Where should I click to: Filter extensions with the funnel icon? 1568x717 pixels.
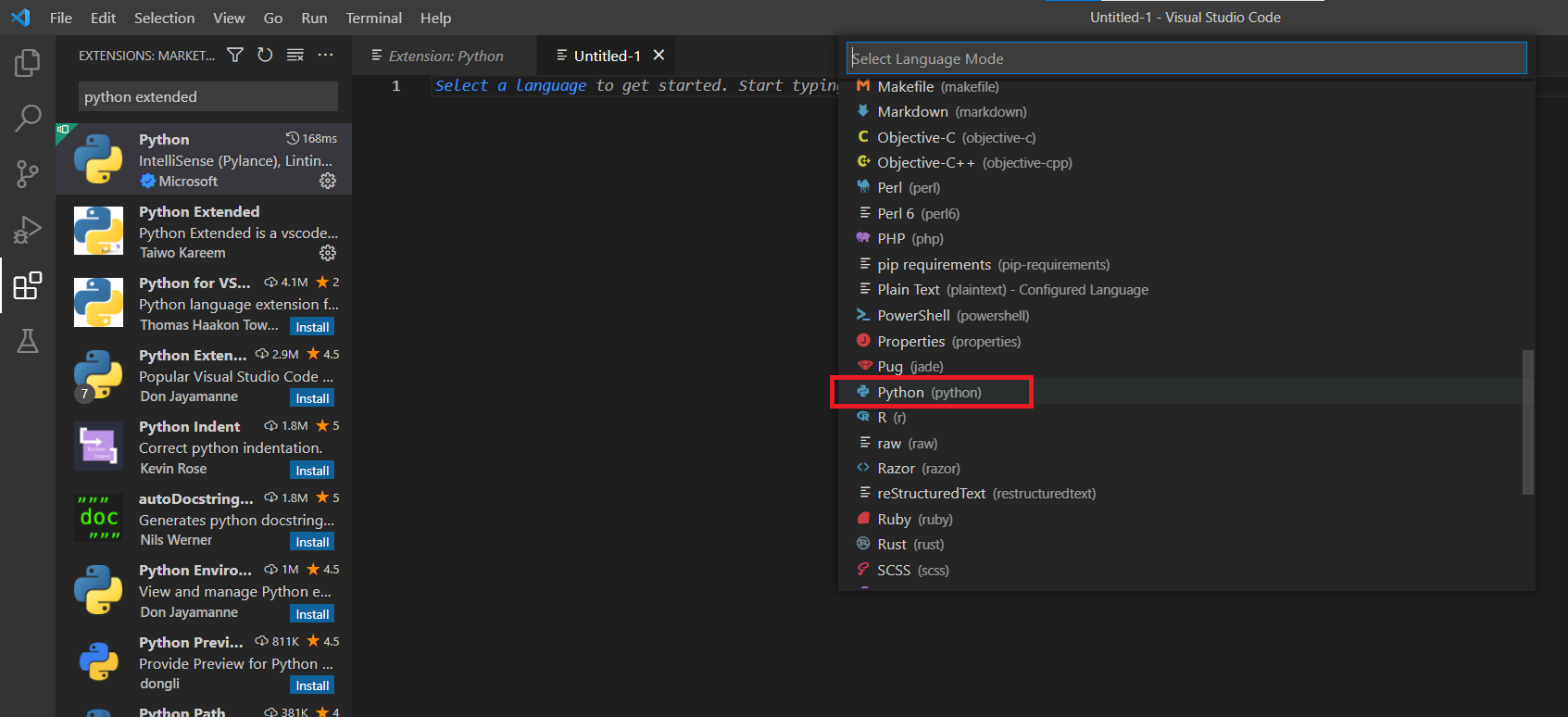235,56
